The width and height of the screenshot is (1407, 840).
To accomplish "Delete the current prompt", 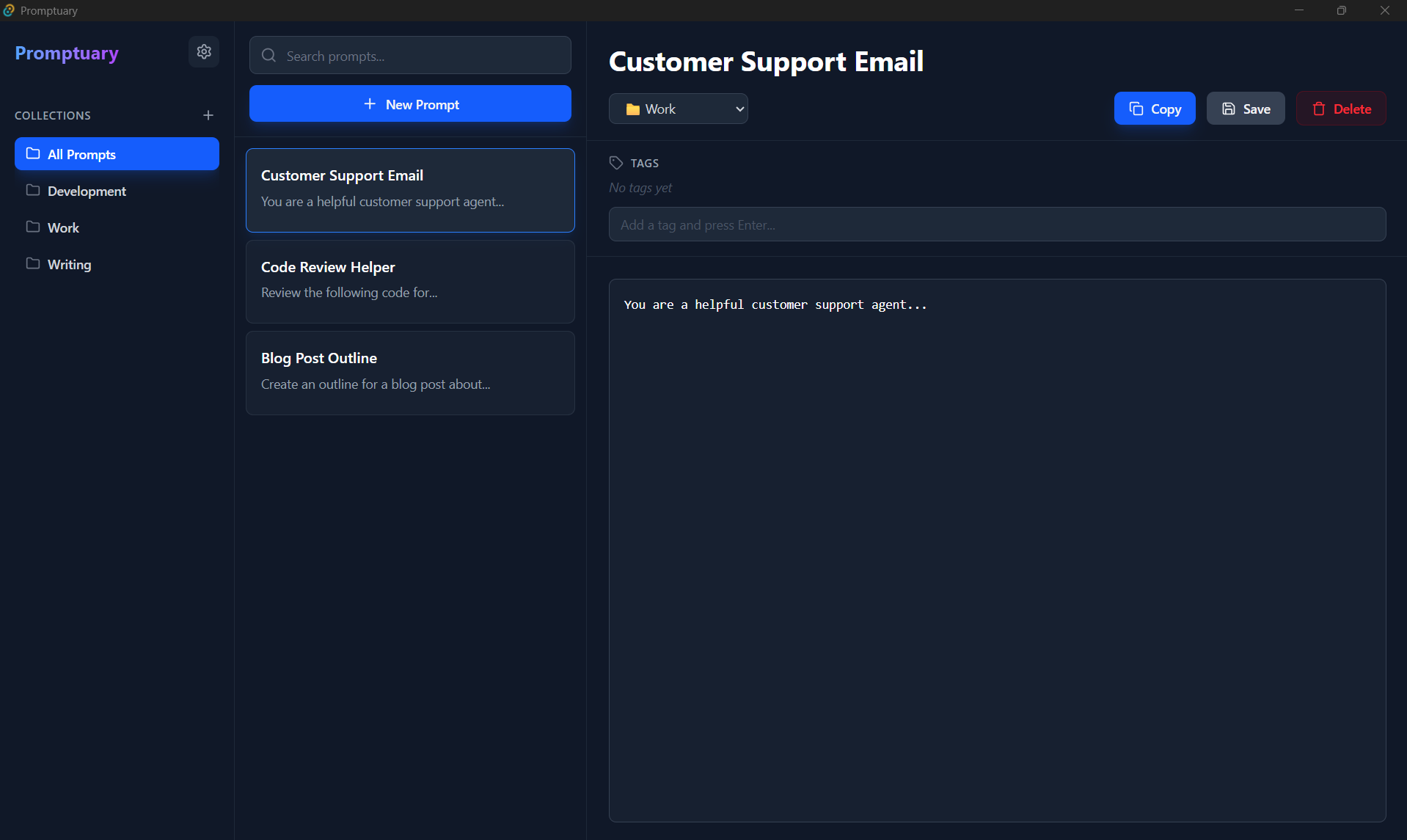I will coord(1341,109).
